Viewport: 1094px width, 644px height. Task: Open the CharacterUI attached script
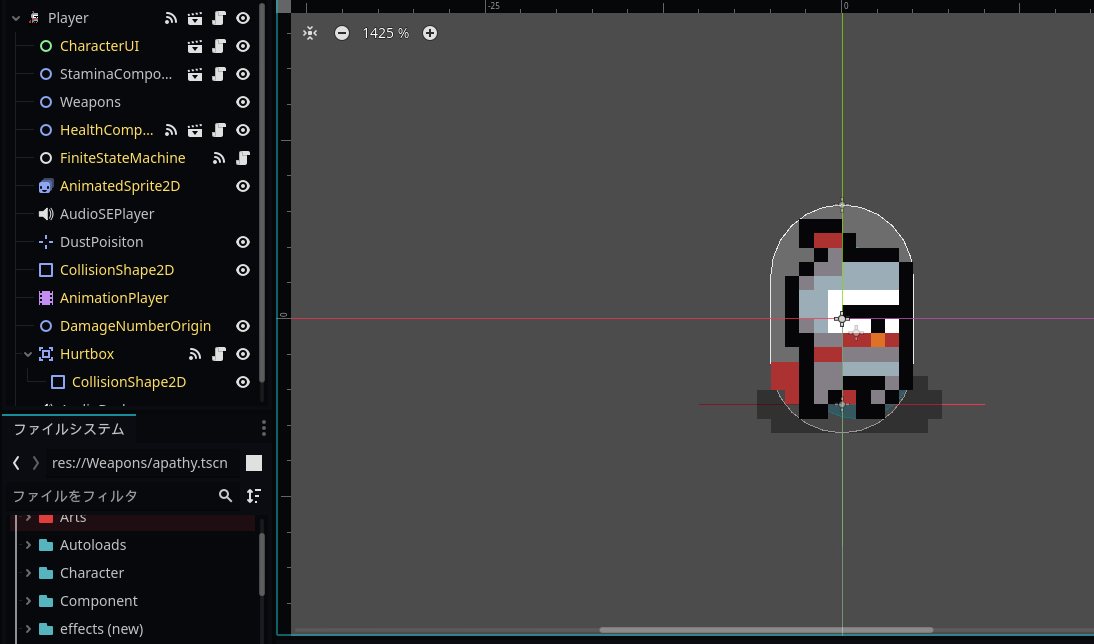coord(219,46)
